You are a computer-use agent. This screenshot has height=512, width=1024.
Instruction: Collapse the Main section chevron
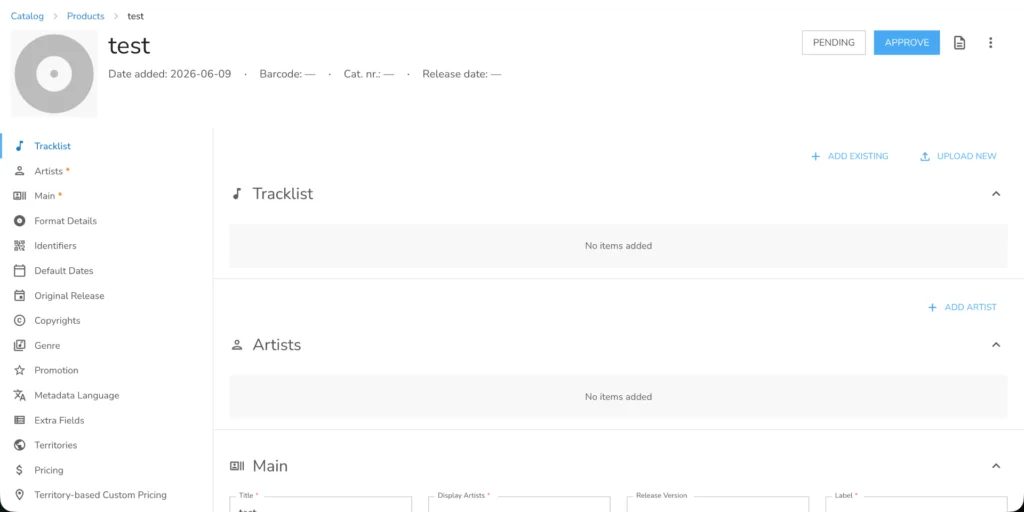[996, 466]
